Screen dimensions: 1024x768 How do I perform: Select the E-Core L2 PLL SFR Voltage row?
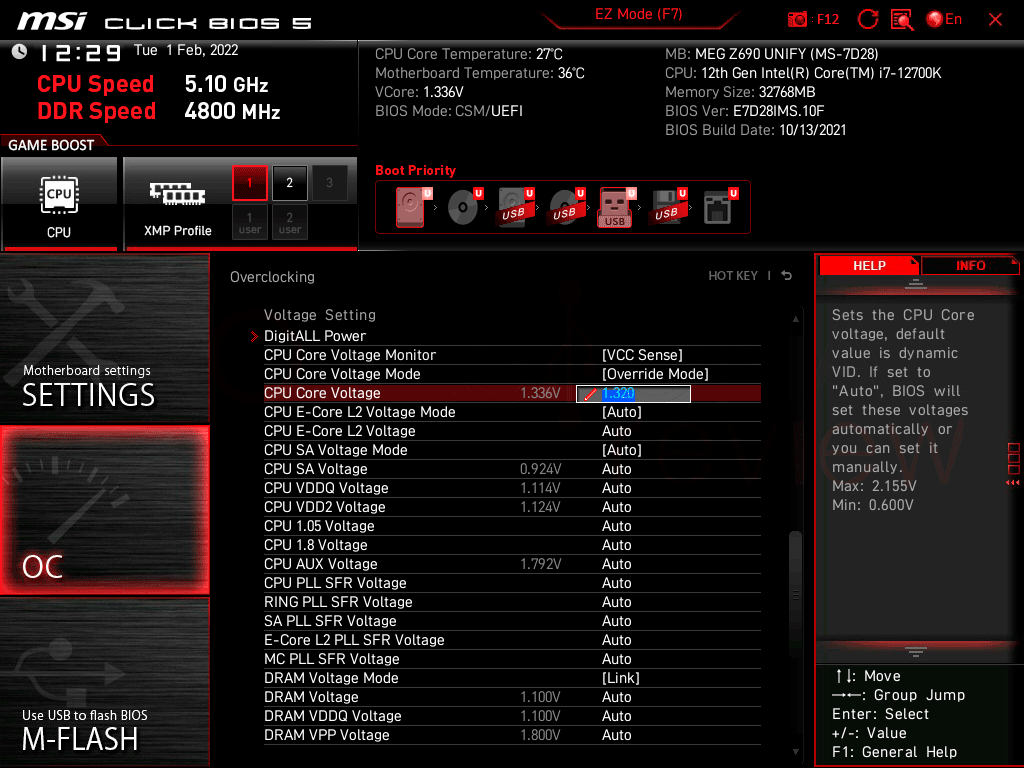(512, 640)
